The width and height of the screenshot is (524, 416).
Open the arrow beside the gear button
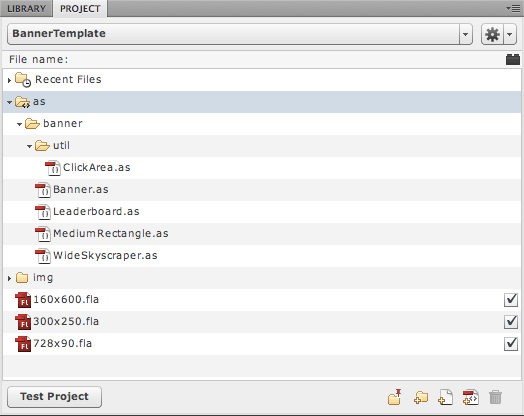[510, 34]
